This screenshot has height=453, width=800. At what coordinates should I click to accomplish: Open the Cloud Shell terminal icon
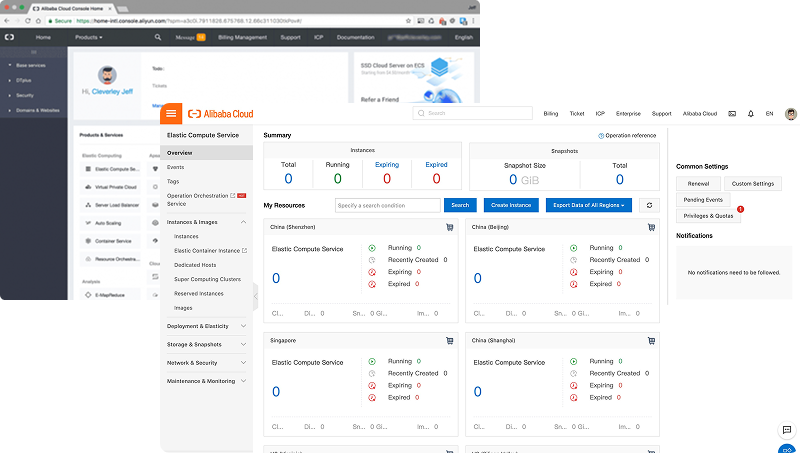[732, 114]
